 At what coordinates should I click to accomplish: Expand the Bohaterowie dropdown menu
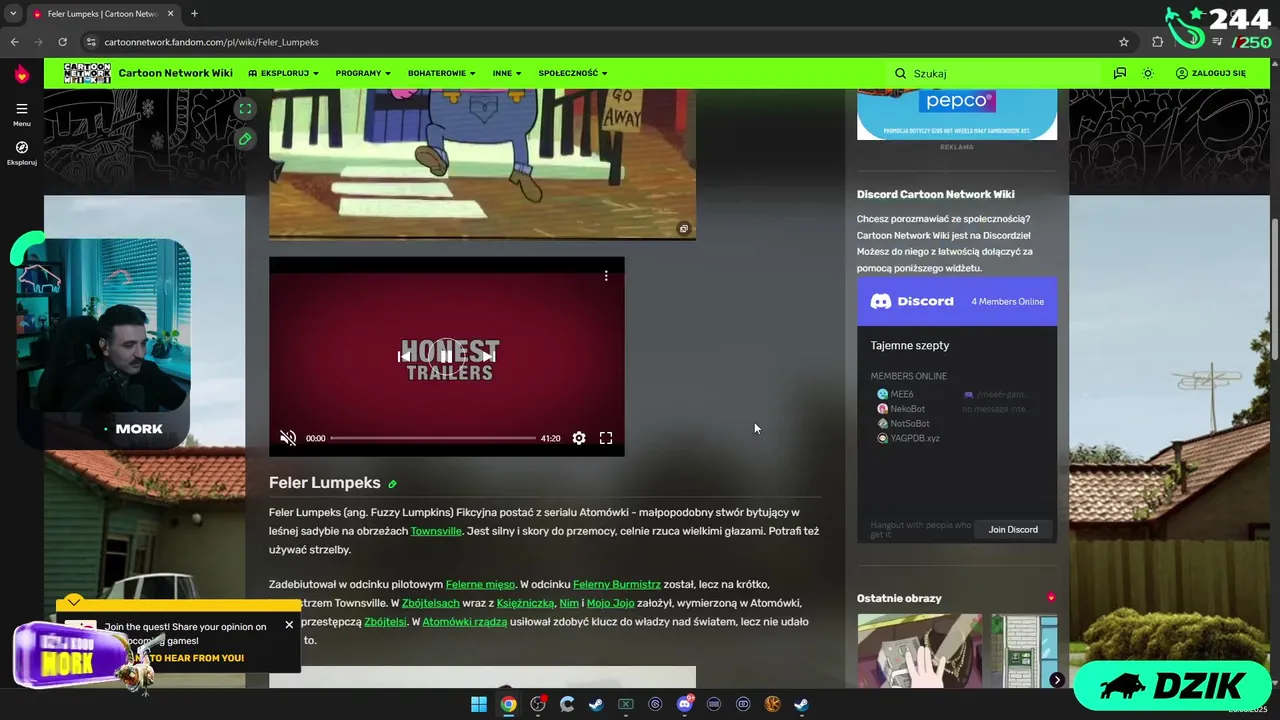point(442,73)
